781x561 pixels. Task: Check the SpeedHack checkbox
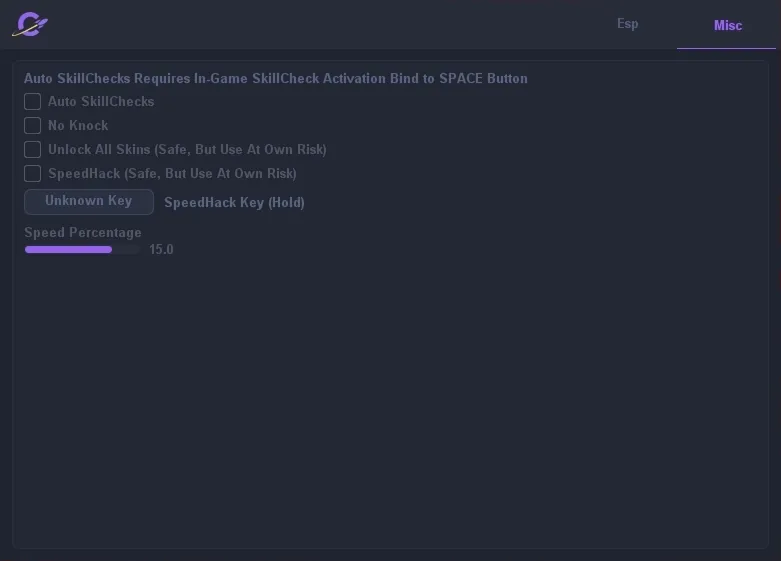[32, 173]
